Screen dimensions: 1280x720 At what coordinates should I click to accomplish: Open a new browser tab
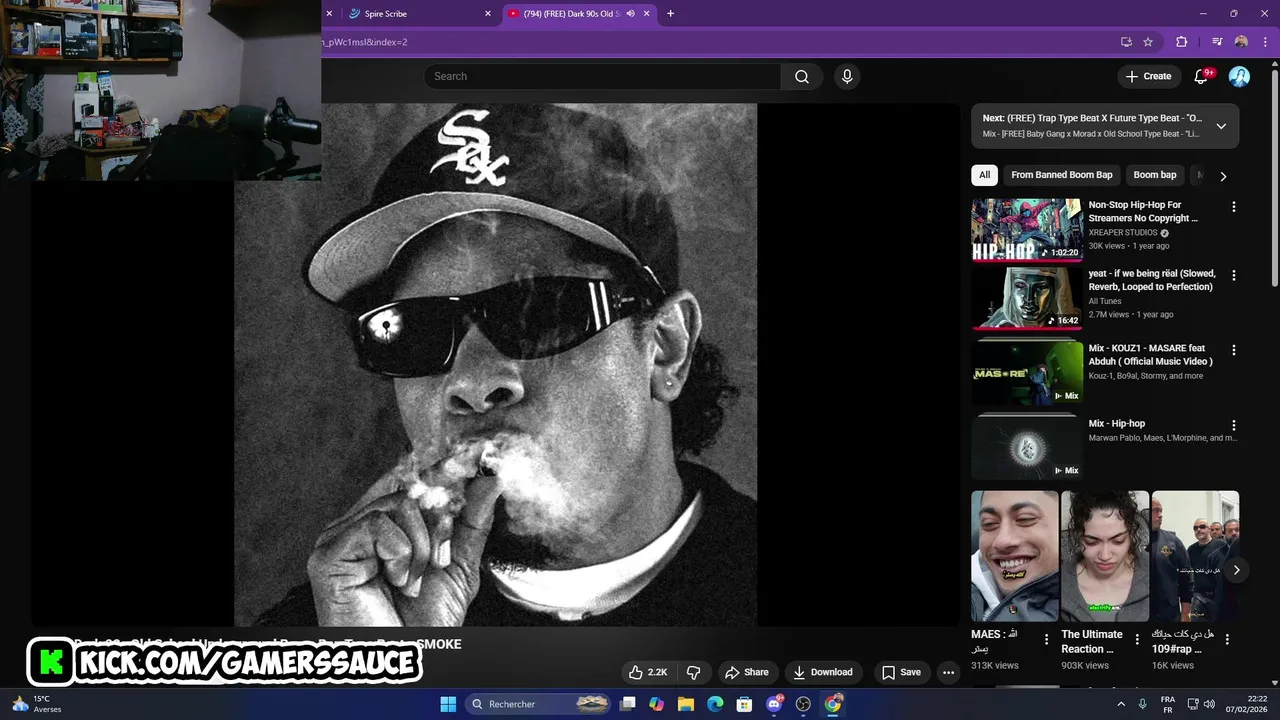coord(670,14)
